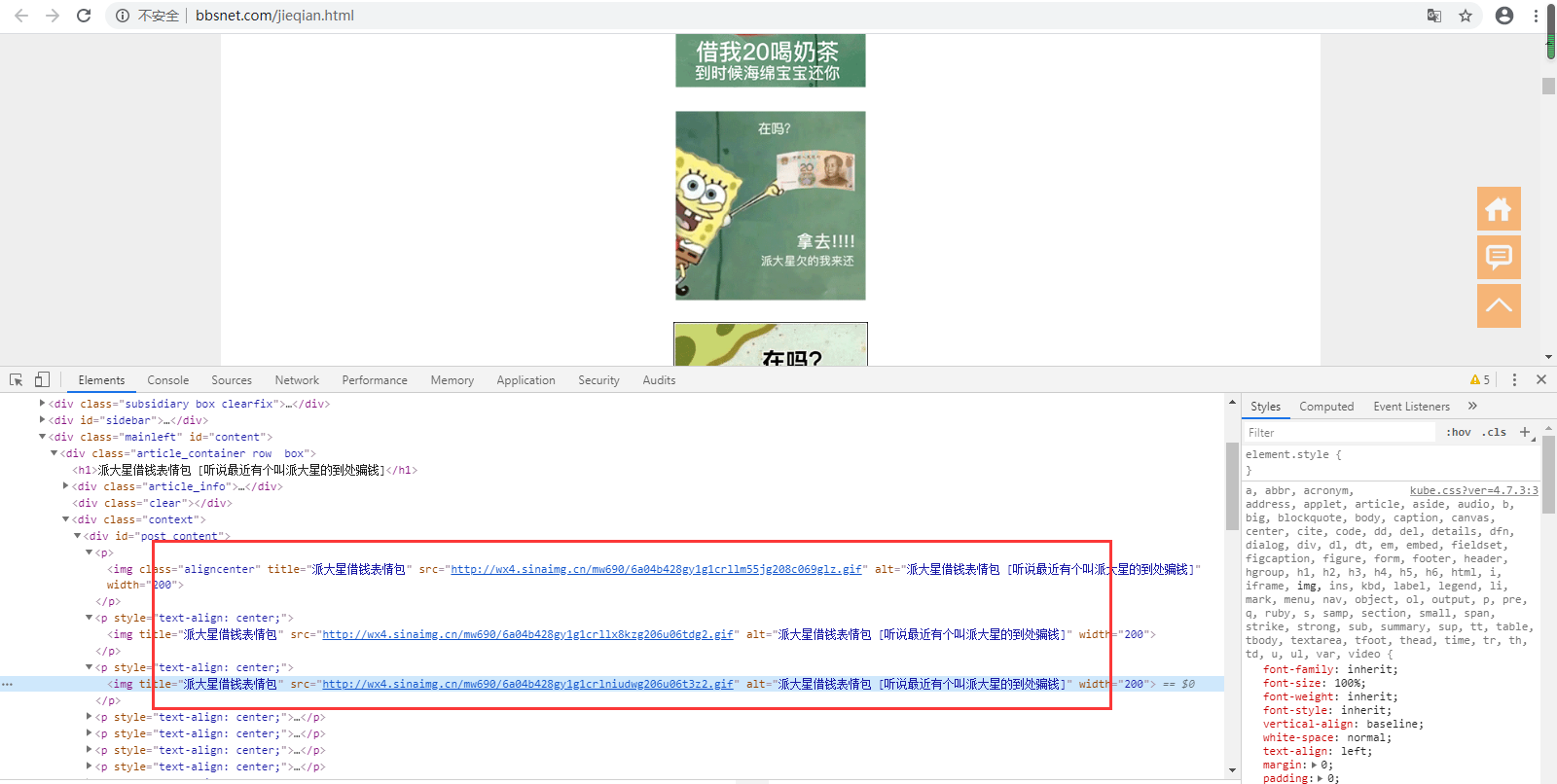The height and width of the screenshot is (784, 1557).
Task: View site security info icon
Action: (x=123, y=16)
